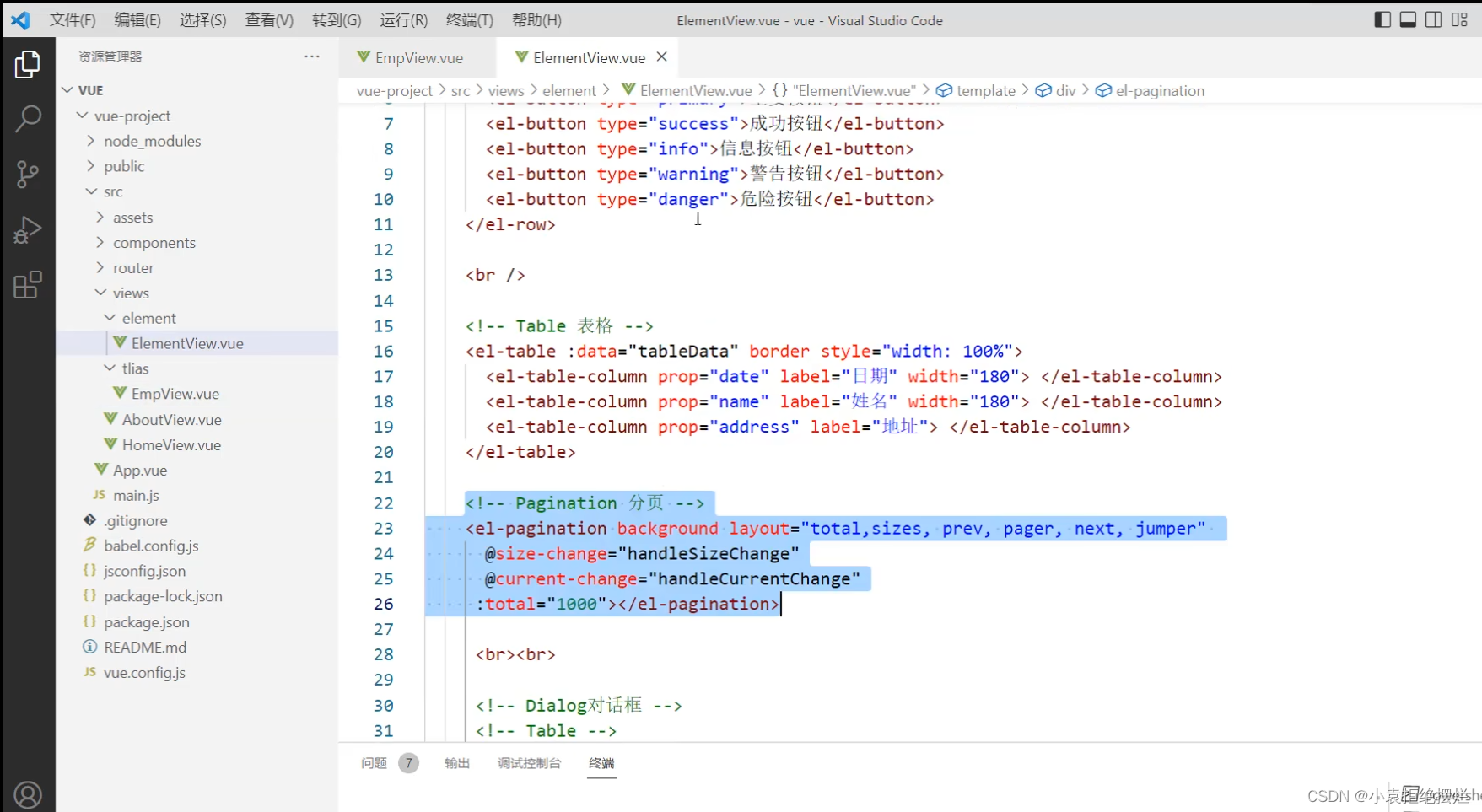1482x812 pixels.
Task: Expand the node_modules folder
Action: pos(197,141)
